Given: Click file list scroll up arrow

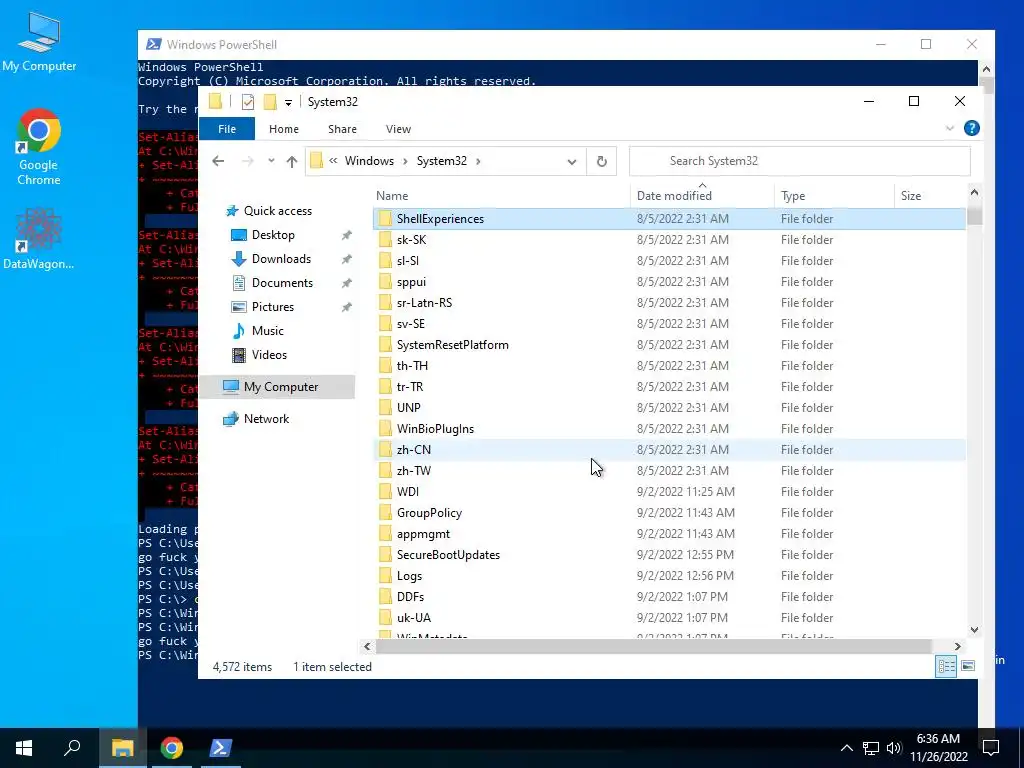Looking at the screenshot, I should pyautogui.click(x=974, y=193).
